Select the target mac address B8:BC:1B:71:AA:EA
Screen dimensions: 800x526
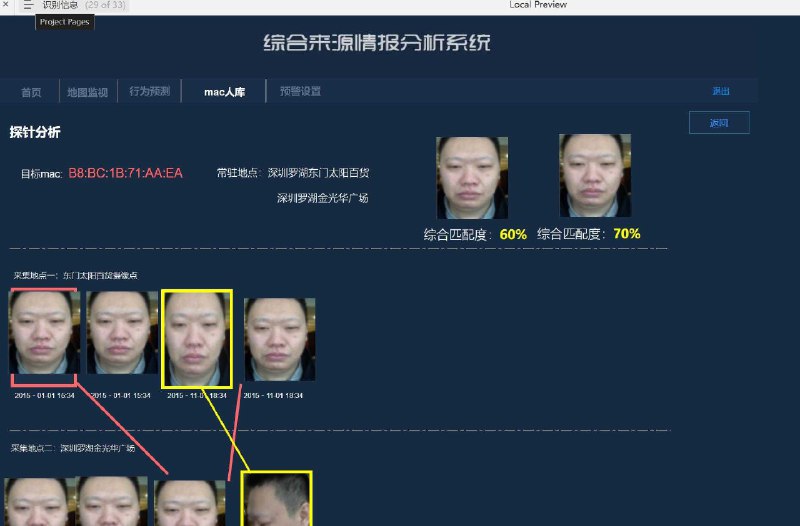[x=126, y=173]
